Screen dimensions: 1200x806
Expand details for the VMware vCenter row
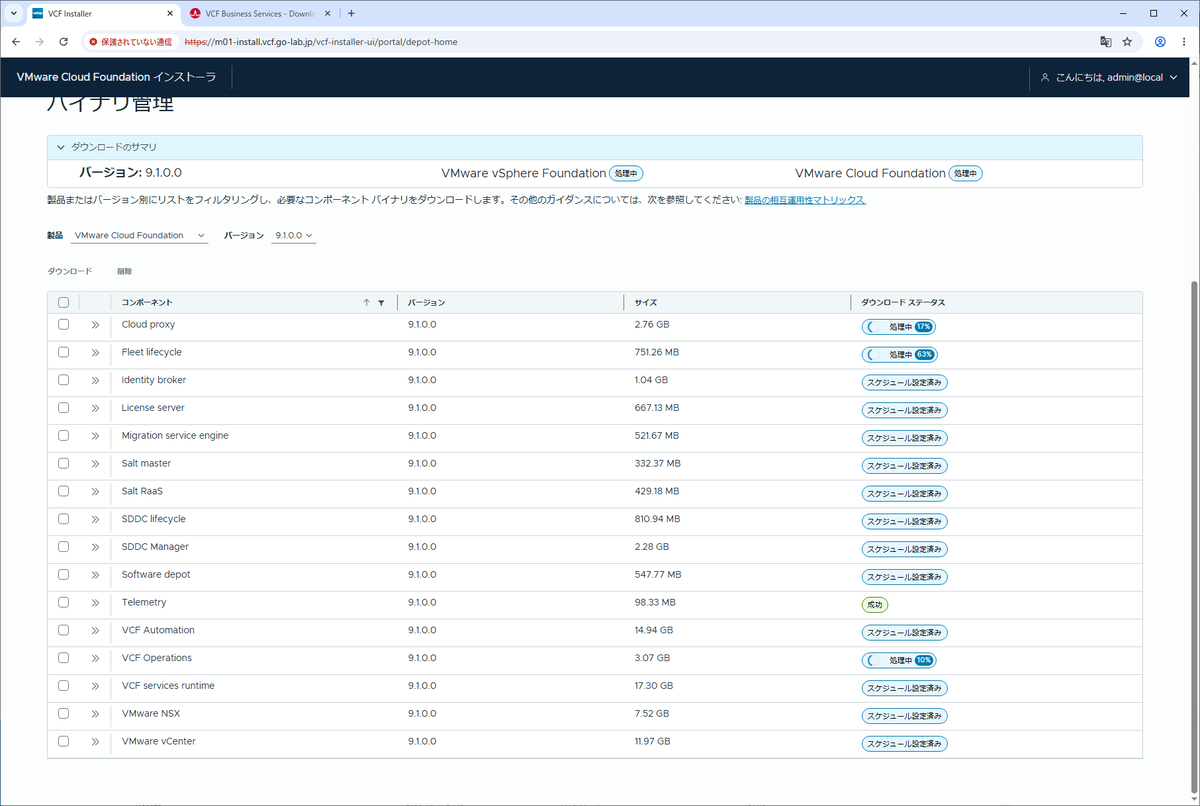click(x=95, y=742)
